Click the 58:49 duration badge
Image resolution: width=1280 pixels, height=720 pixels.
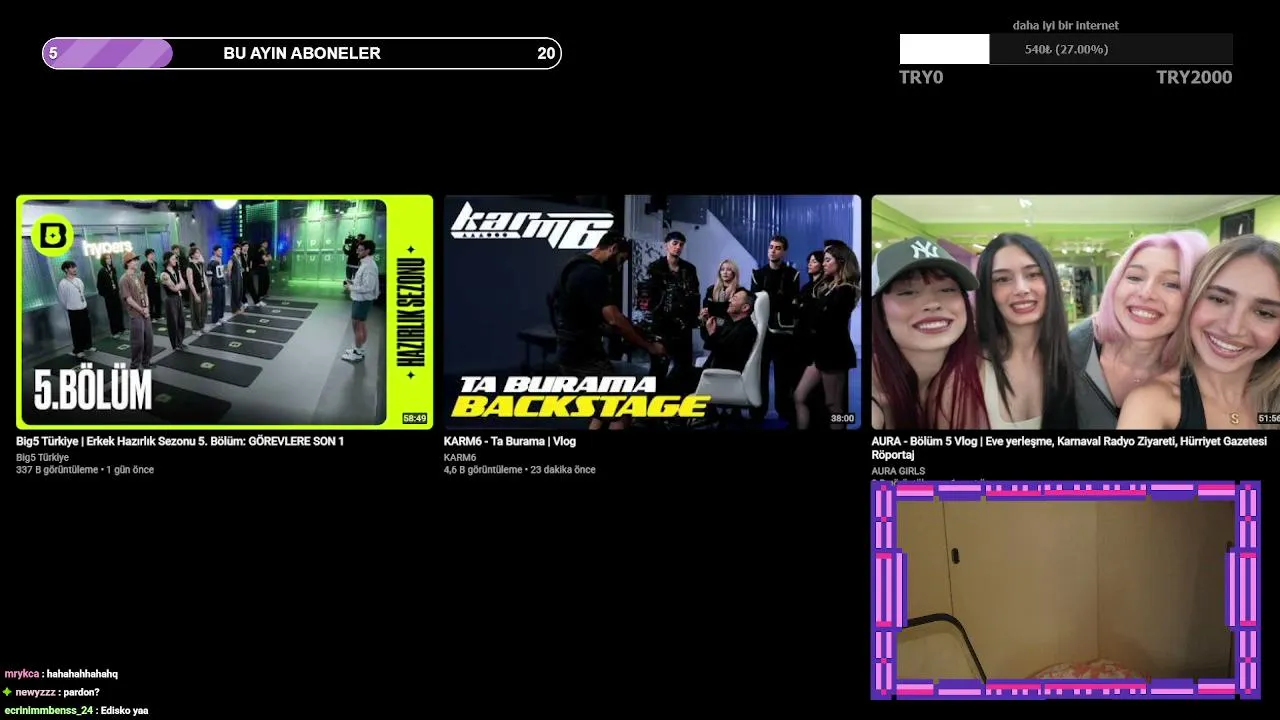pyautogui.click(x=414, y=418)
